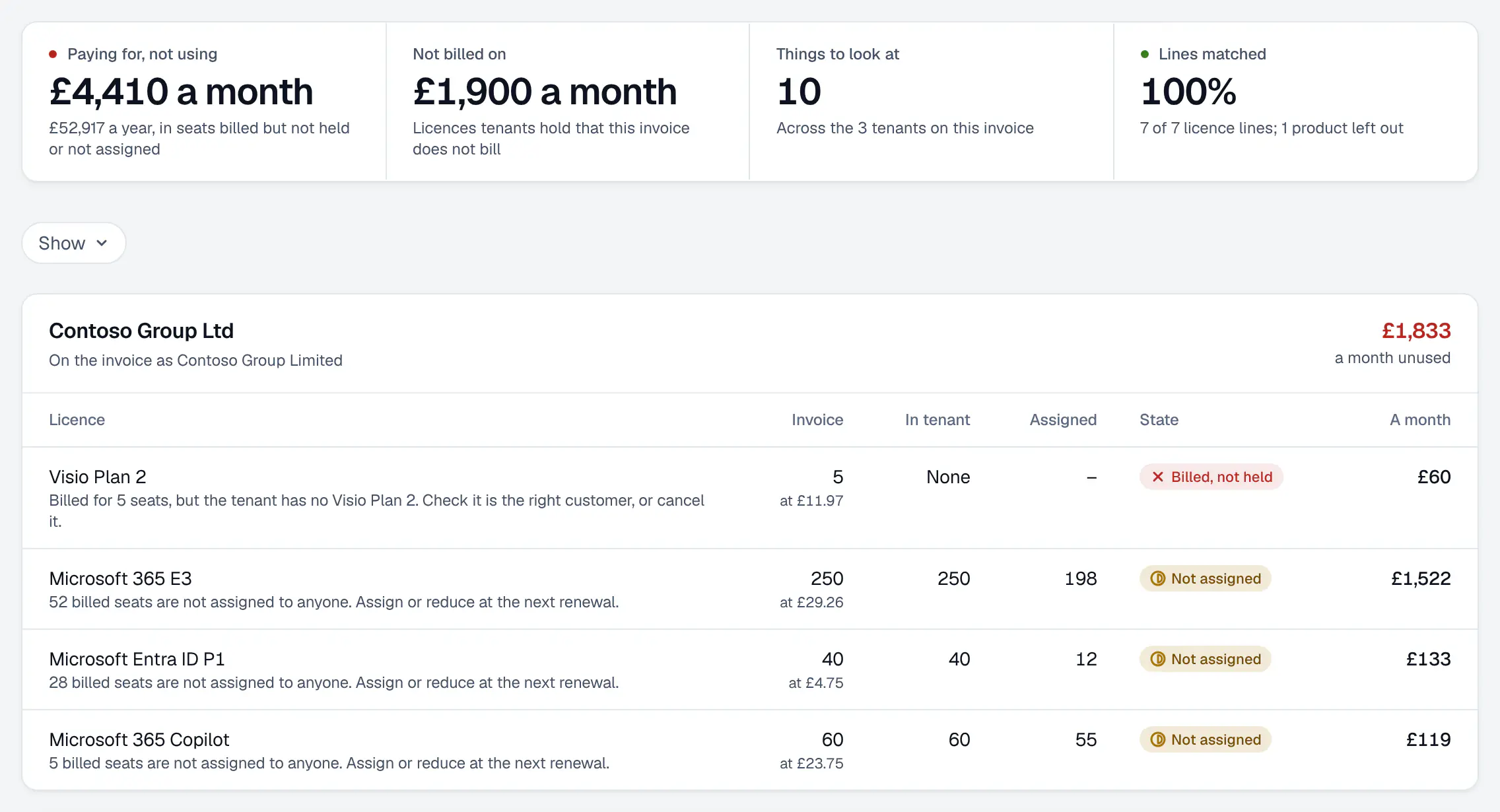The image size is (1500, 812).
Task: Click the £1,900 a month summary figure
Action: coord(545,91)
